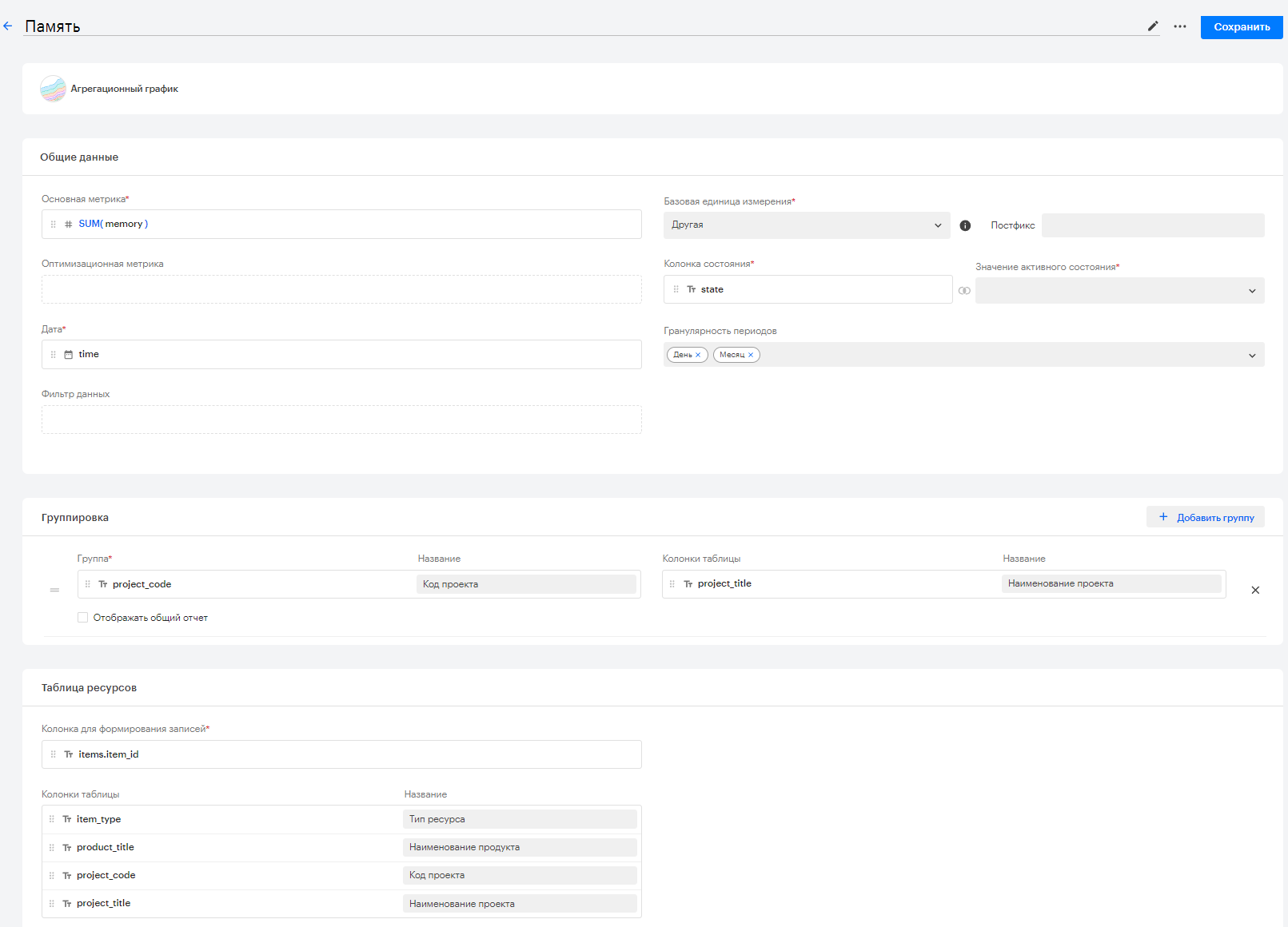Click the empty Оптимизационная метрика field
Viewport: 1288px width, 927px height.
tap(341, 289)
